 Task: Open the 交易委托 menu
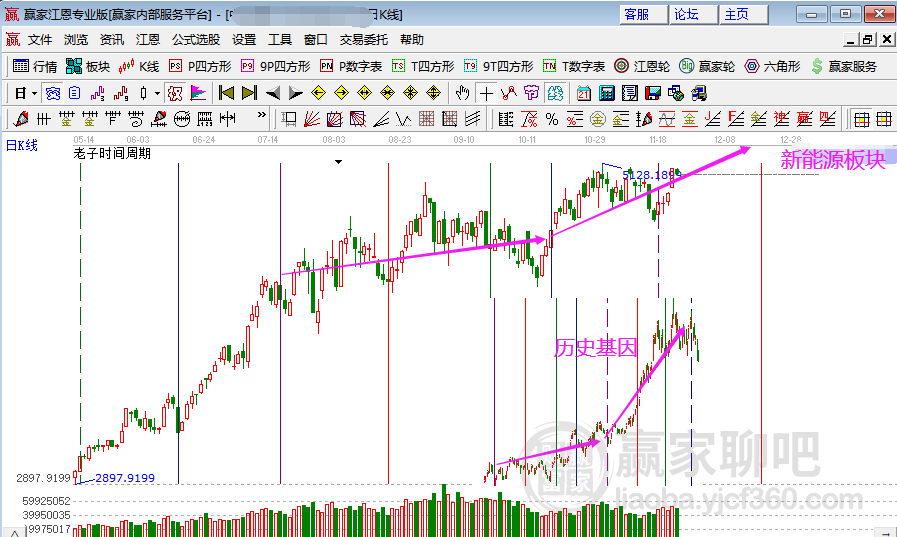click(x=363, y=39)
